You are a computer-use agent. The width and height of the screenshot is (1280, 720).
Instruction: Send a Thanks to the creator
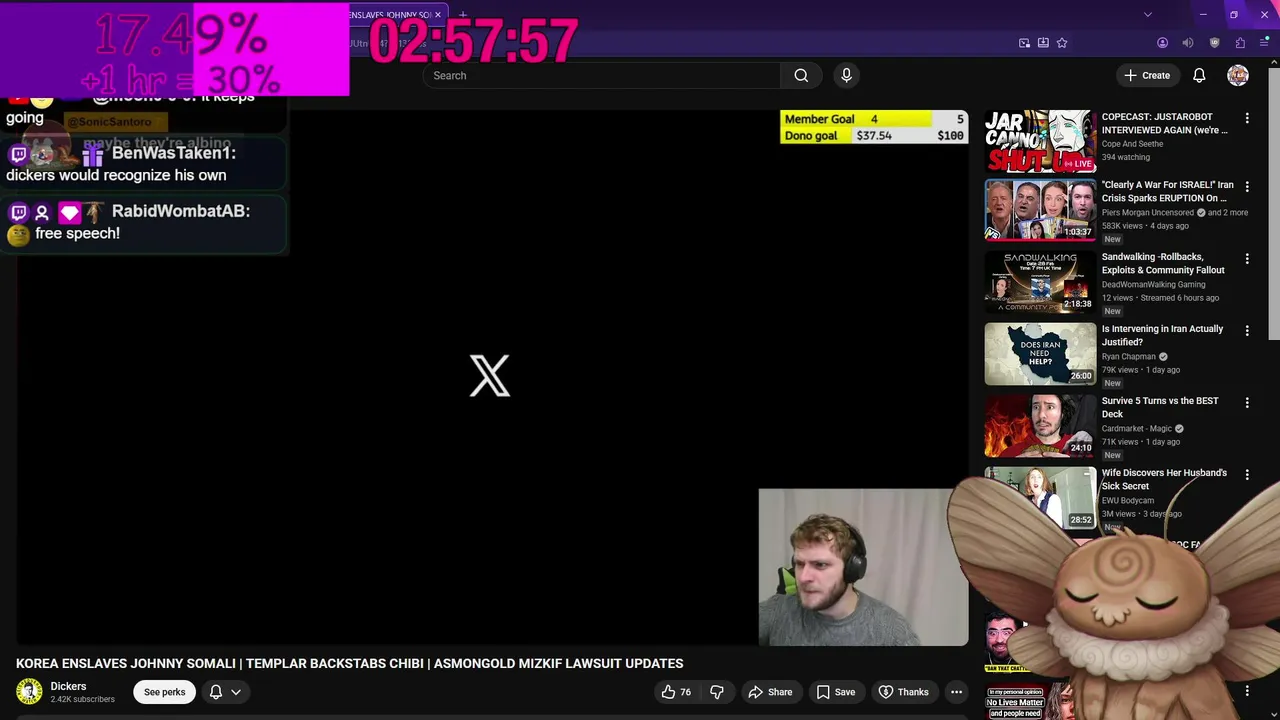(x=903, y=692)
